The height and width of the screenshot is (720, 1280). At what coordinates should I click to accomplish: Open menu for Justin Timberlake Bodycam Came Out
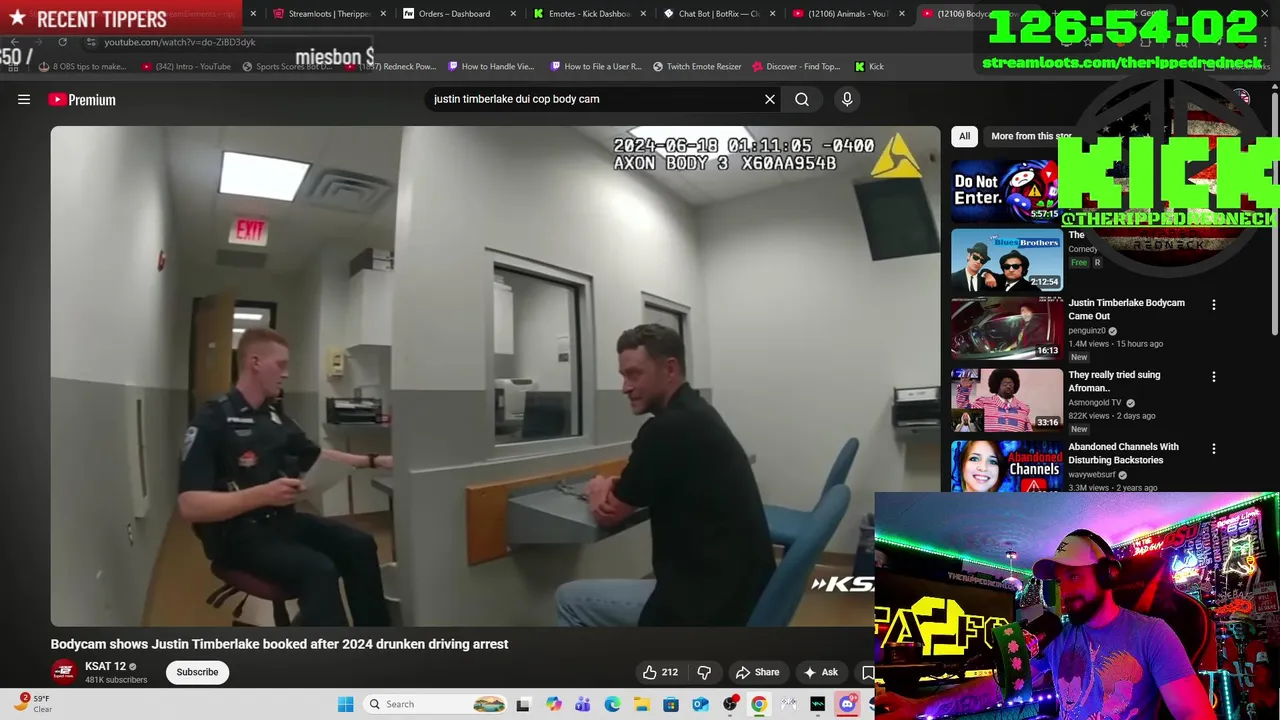coord(1214,304)
